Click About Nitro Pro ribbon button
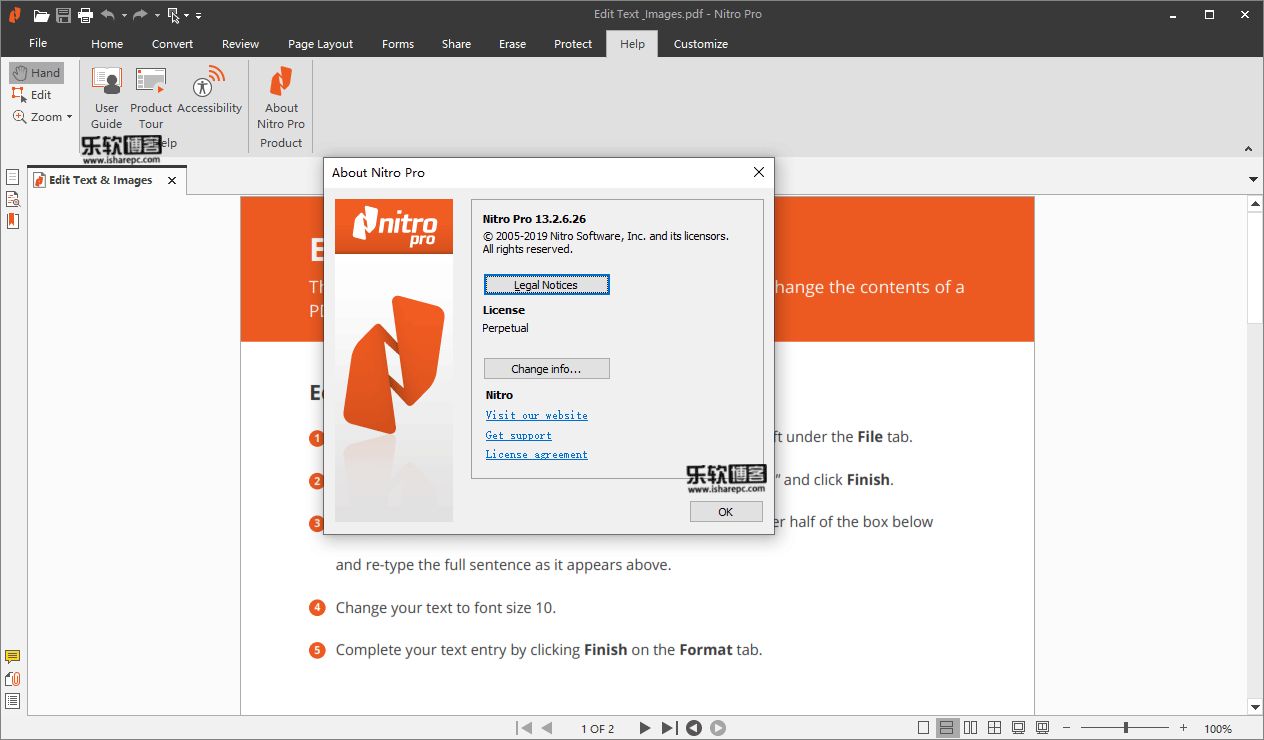Viewport: 1264px width, 740px height. click(x=281, y=98)
